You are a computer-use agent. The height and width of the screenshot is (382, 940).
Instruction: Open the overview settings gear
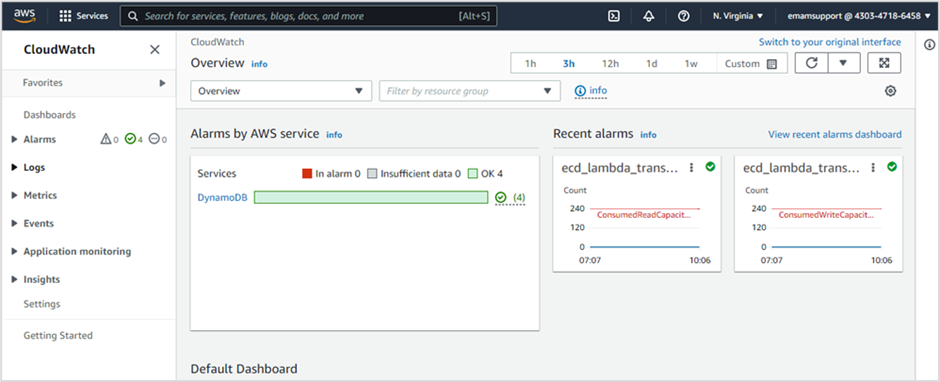[x=890, y=91]
